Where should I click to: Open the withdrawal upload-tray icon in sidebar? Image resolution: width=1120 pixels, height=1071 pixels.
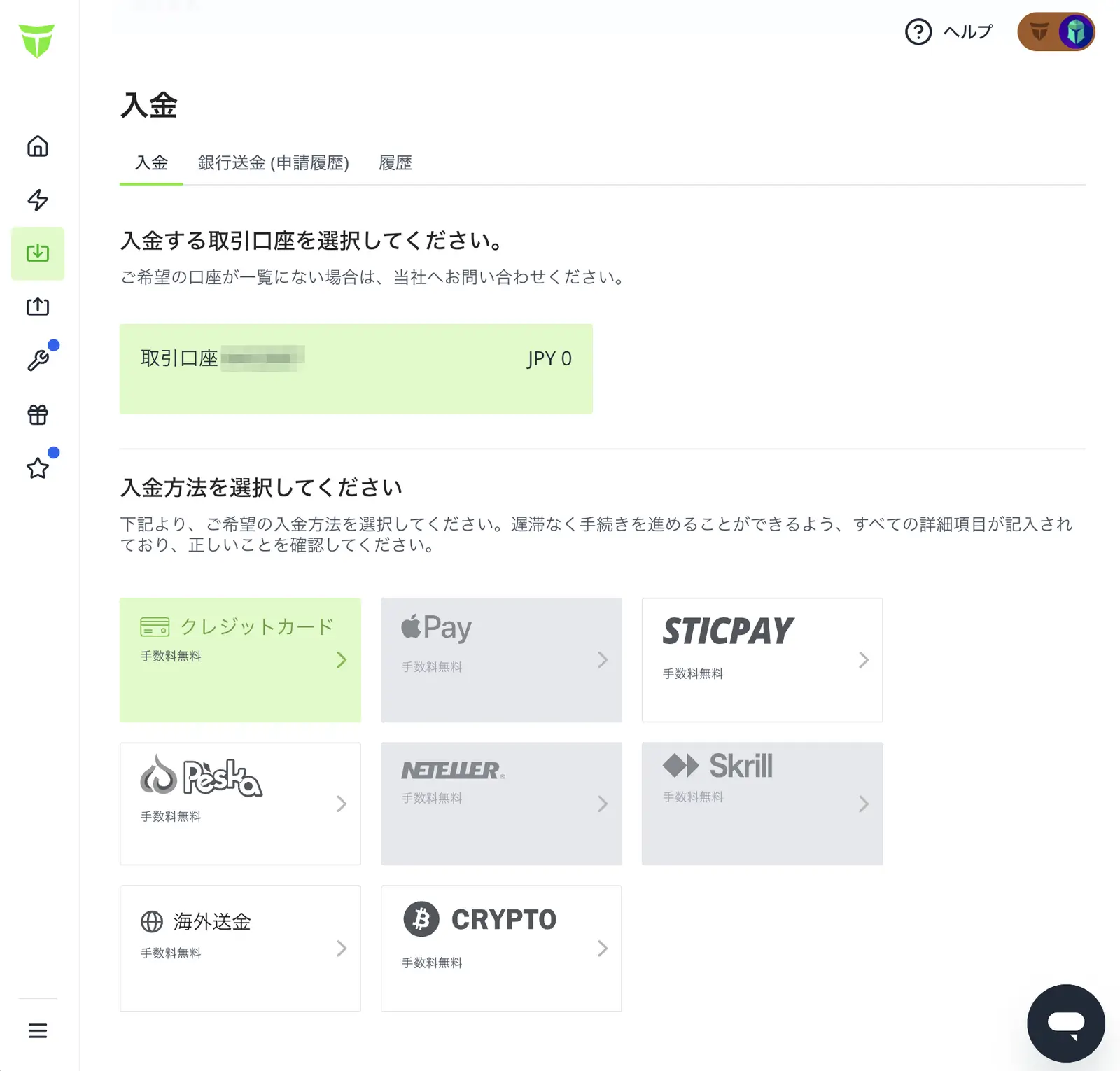(38, 307)
